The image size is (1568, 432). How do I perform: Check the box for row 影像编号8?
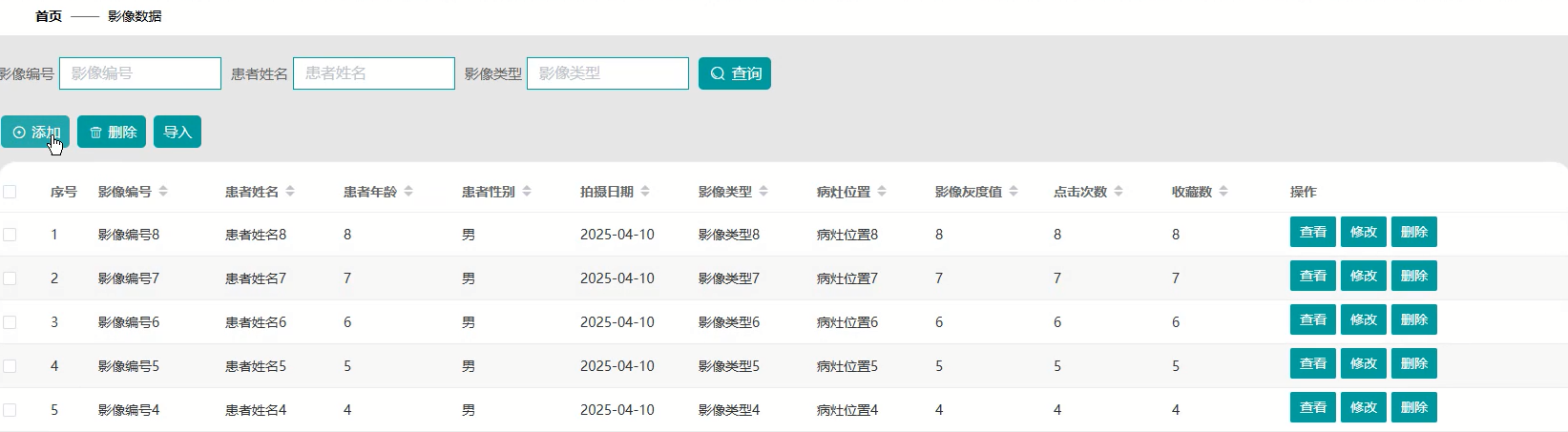pos(10,235)
